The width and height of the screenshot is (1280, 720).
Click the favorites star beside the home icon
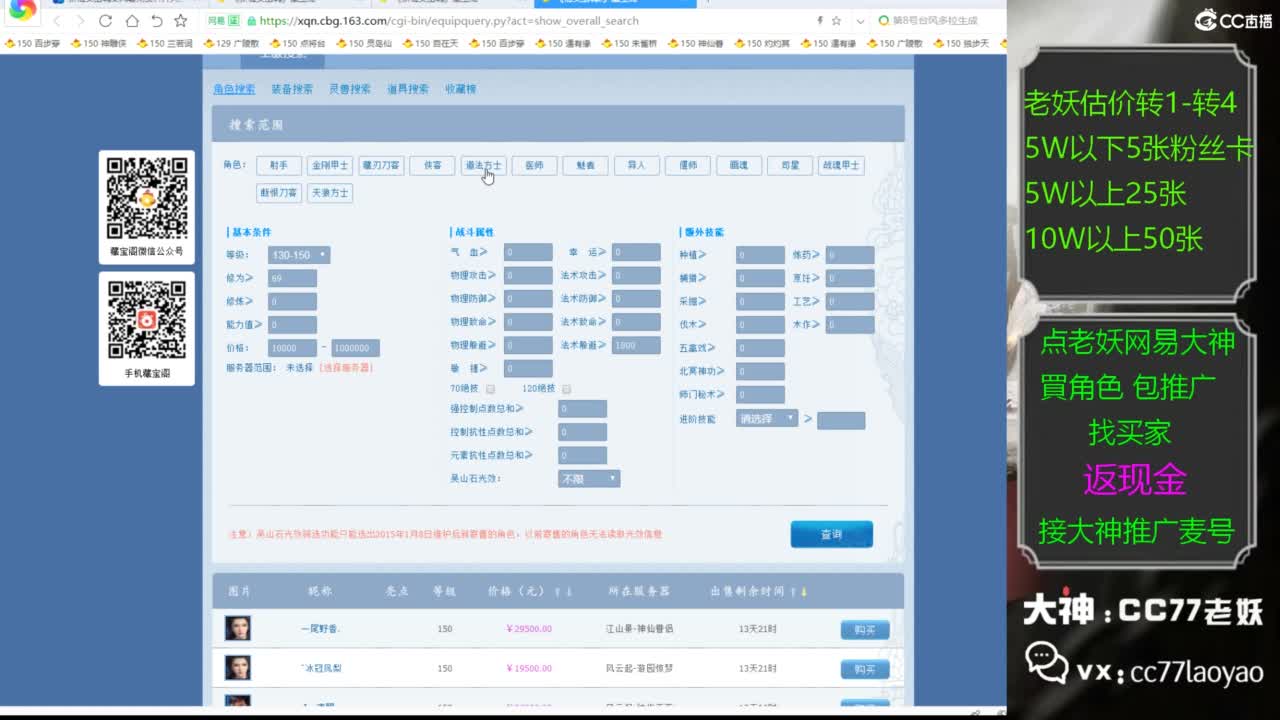[180, 21]
